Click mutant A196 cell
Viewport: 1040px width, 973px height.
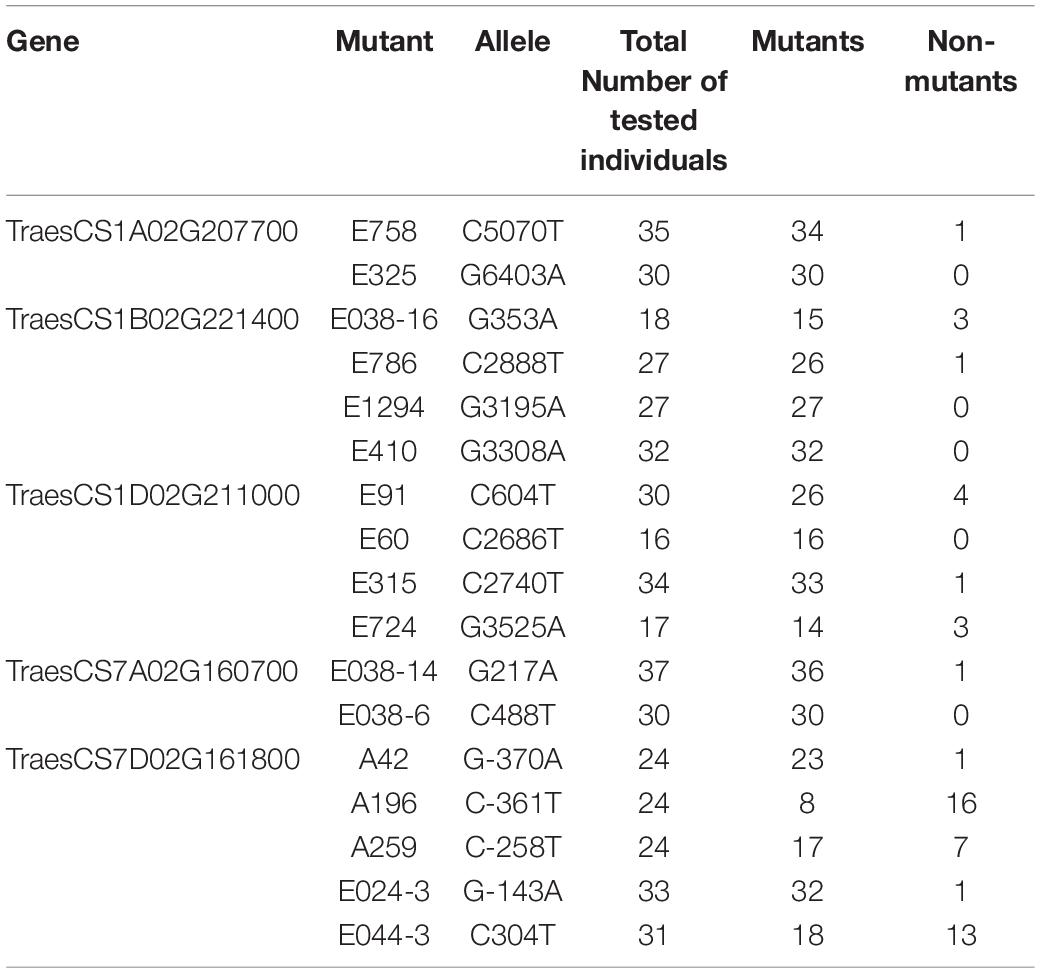pyautogui.click(x=384, y=803)
